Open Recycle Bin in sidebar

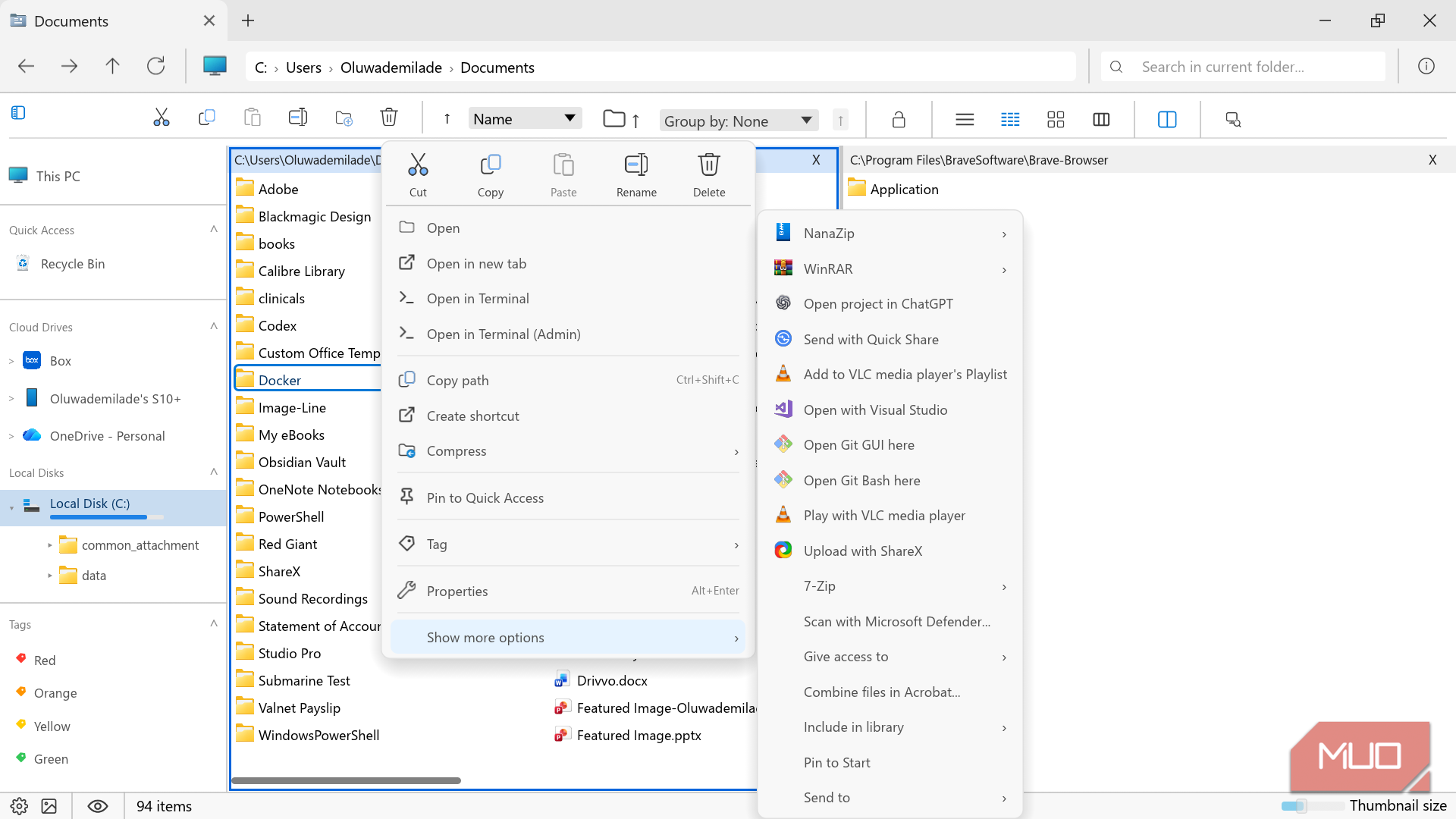pyautogui.click(x=73, y=264)
